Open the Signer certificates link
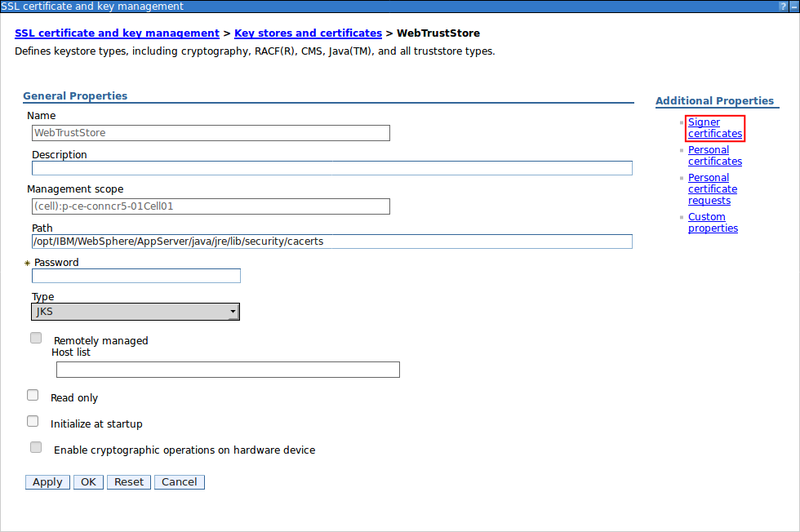Image resolution: width=800 pixels, height=532 pixels. tap(715, 128)
